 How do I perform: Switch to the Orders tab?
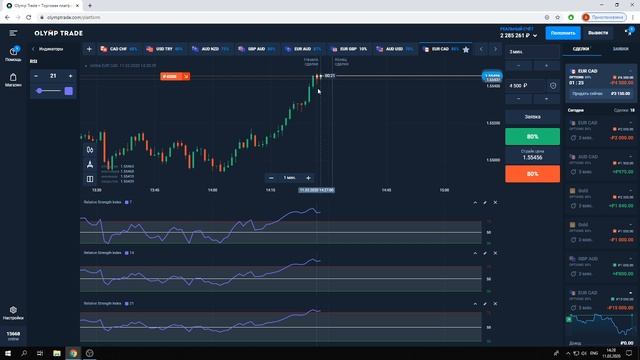pos(621,49)
